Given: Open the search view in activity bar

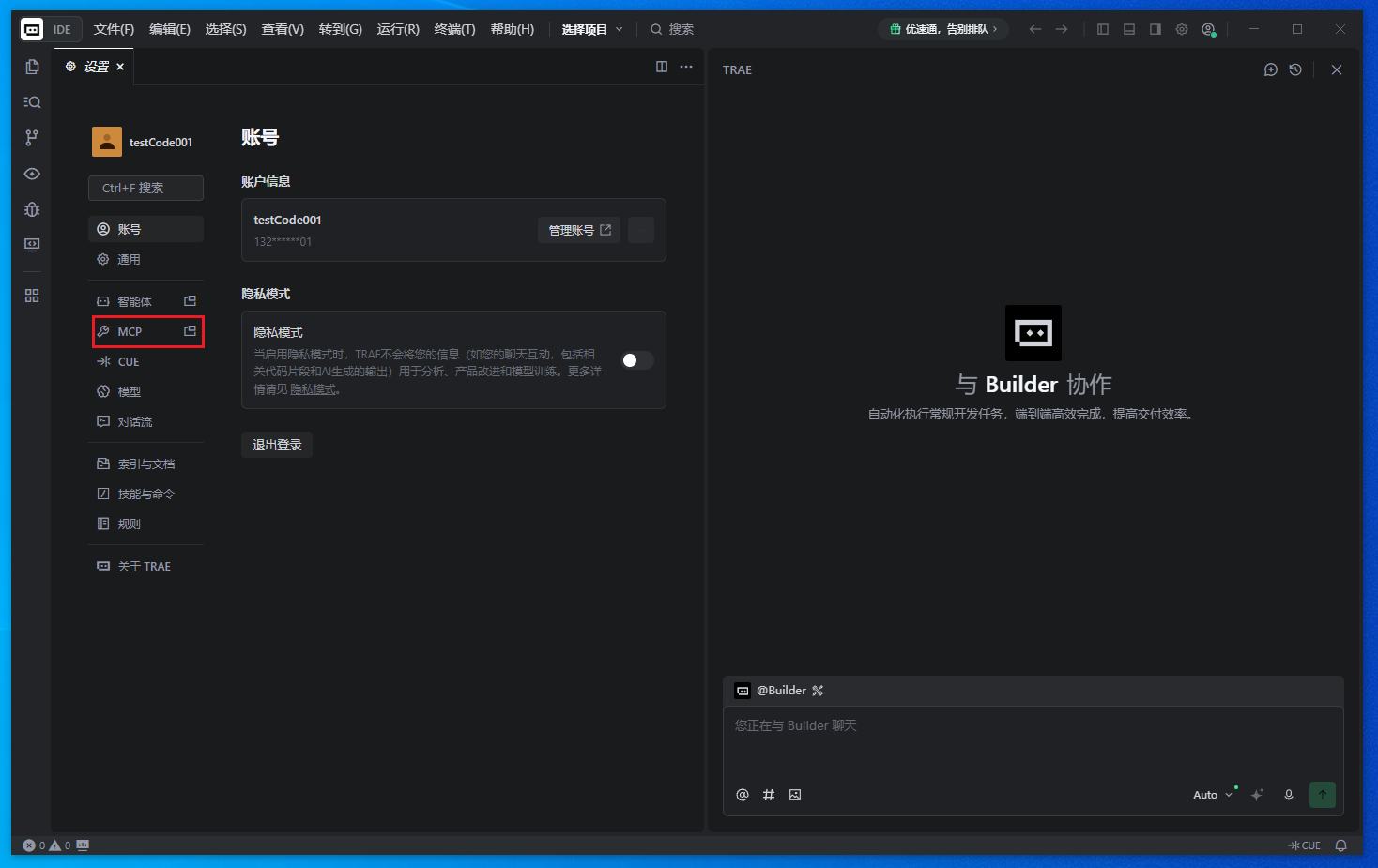Looking at the screenshot, I should [x=32, y=102].
